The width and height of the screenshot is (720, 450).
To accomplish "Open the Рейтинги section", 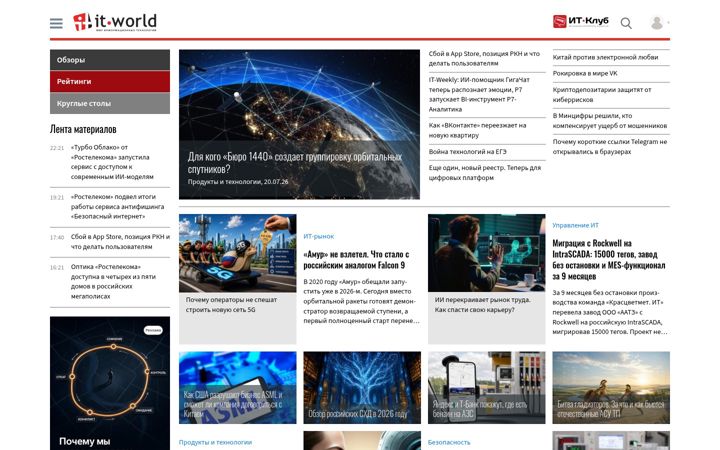I will (x=110, y=81).
